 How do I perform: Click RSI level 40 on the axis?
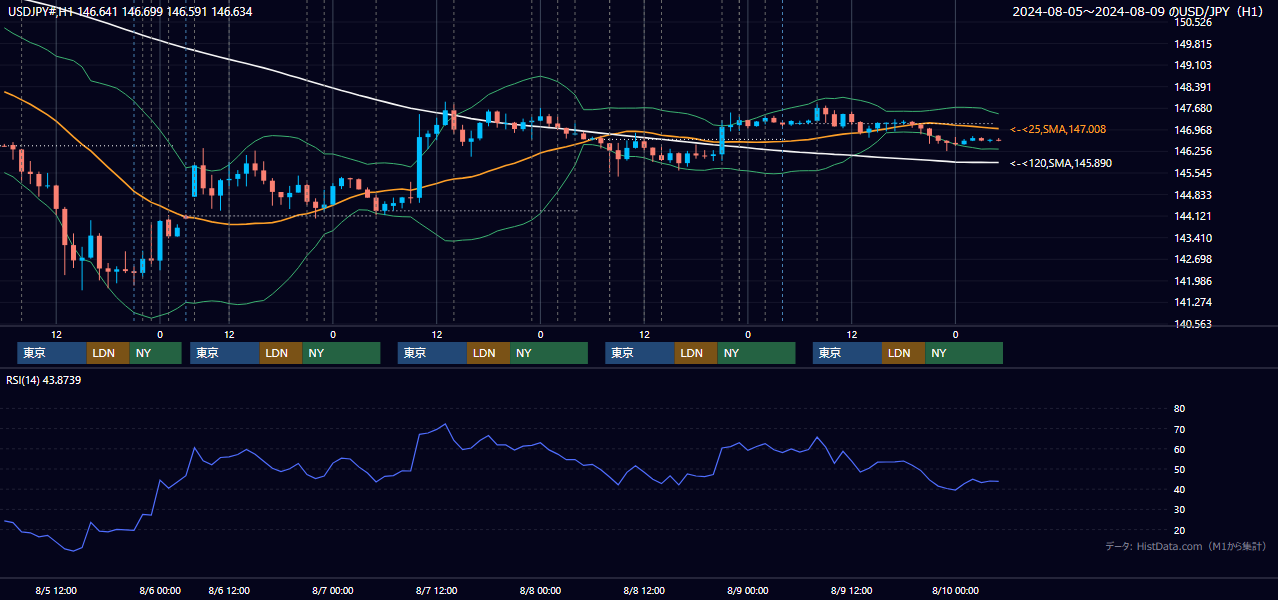pyautogui.click(x=1179, y=490)
